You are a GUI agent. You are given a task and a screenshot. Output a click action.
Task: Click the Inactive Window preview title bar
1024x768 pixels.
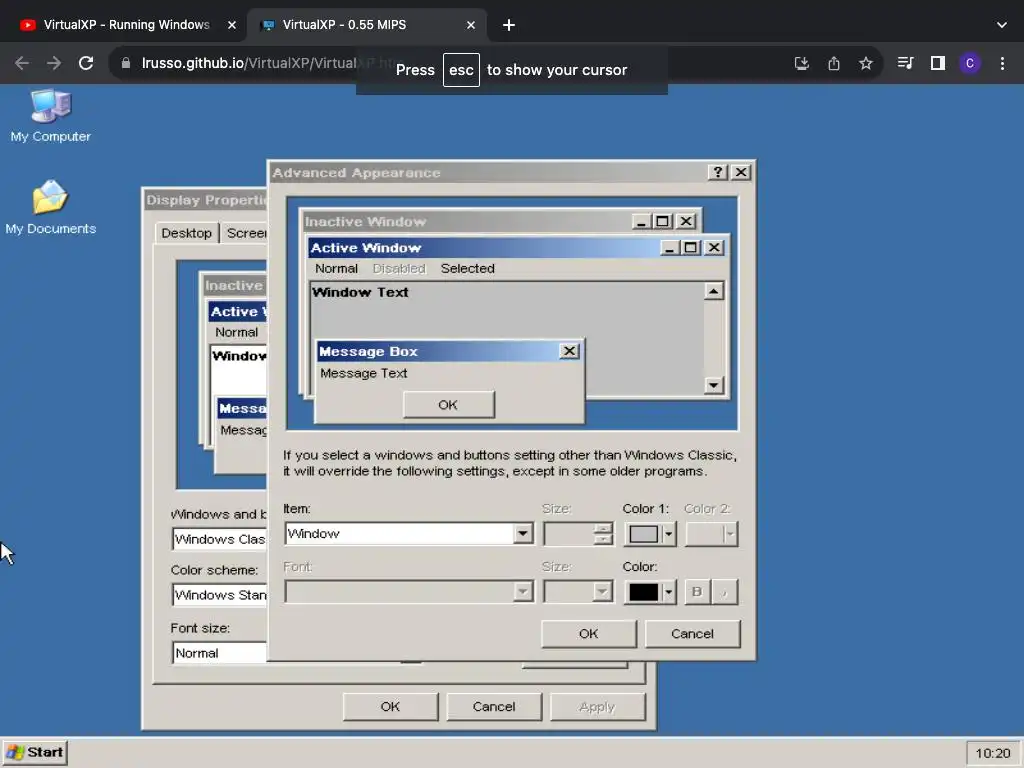tap(467, 221)
